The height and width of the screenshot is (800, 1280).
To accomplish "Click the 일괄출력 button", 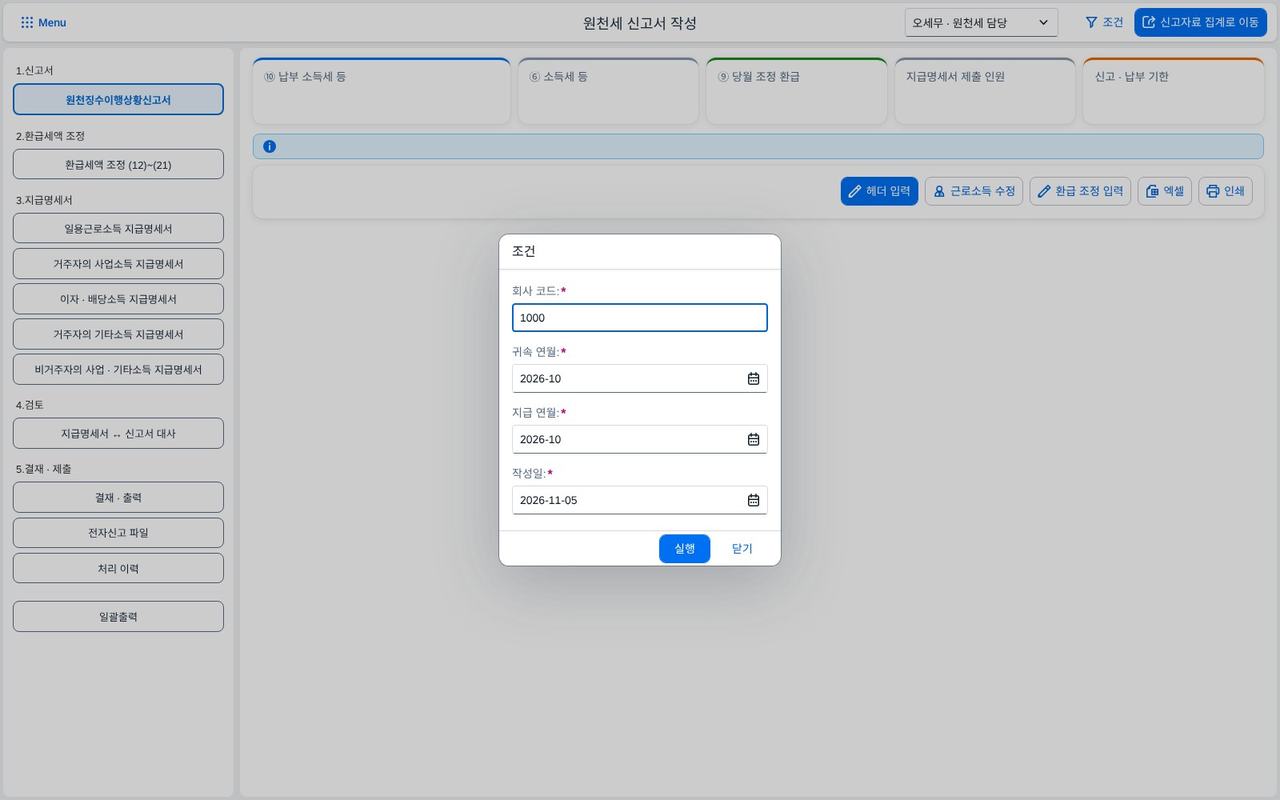I will pos(118,617).
